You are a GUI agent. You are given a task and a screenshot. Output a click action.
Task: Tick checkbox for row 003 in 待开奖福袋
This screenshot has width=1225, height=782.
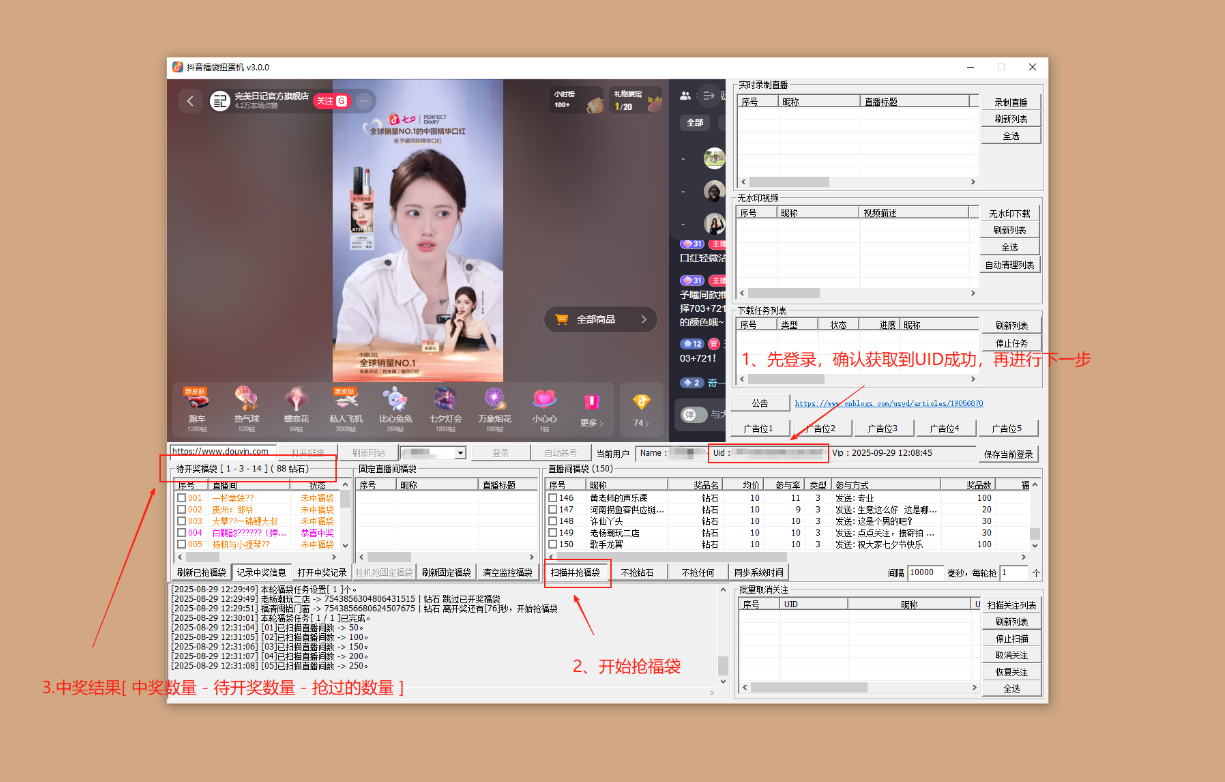tap(181, 521)
